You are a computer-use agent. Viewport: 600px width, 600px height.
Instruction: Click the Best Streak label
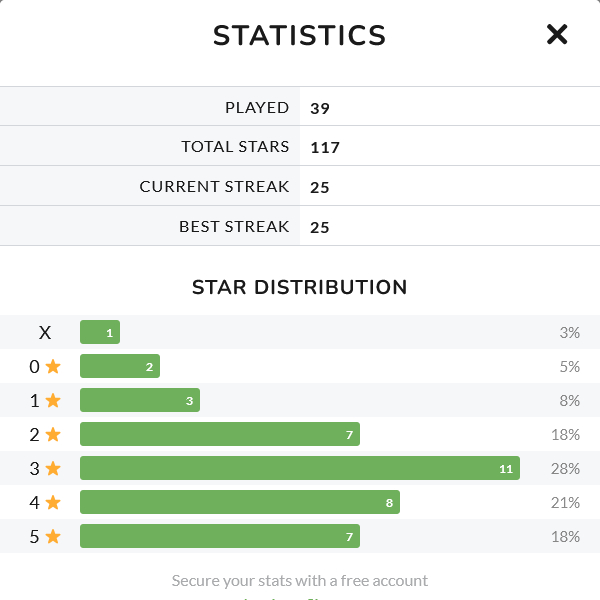[234, 227]
